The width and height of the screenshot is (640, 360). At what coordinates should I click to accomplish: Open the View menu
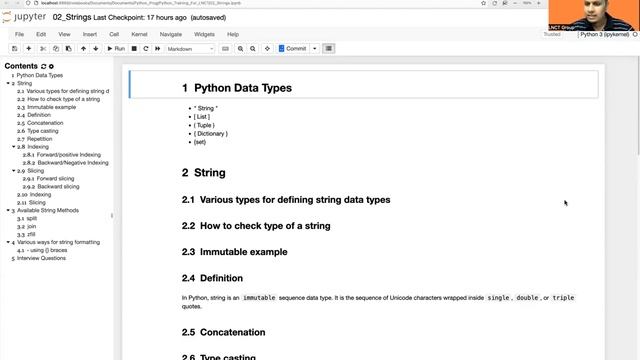tap(64, 34)
